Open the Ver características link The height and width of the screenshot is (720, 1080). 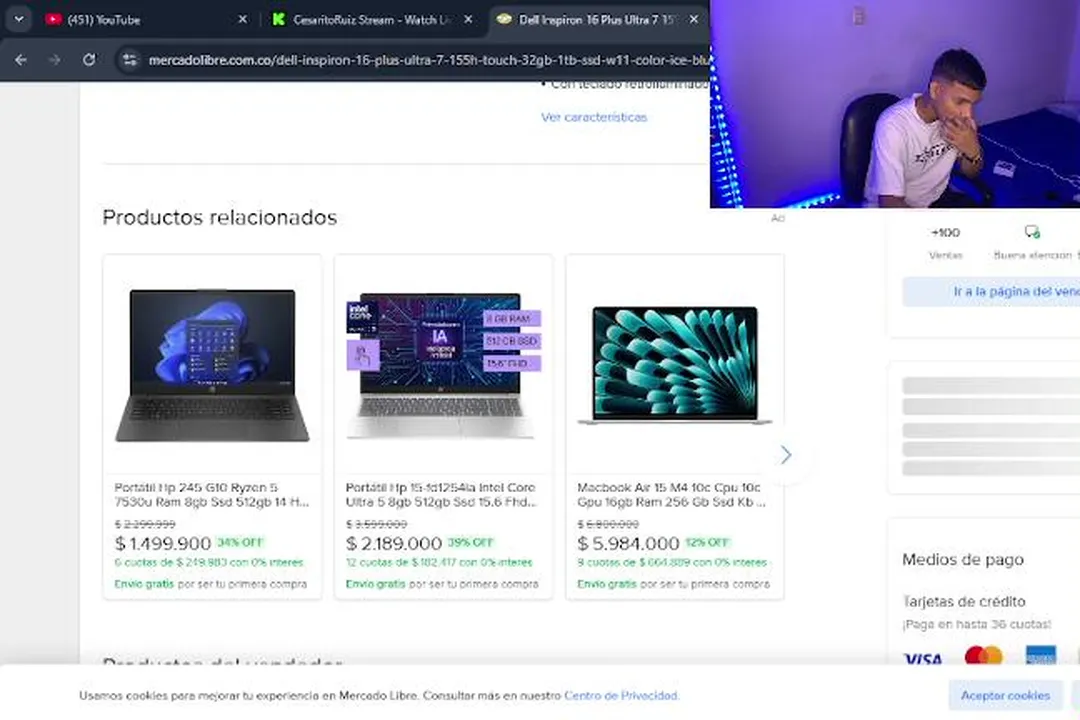coord(594,117)
